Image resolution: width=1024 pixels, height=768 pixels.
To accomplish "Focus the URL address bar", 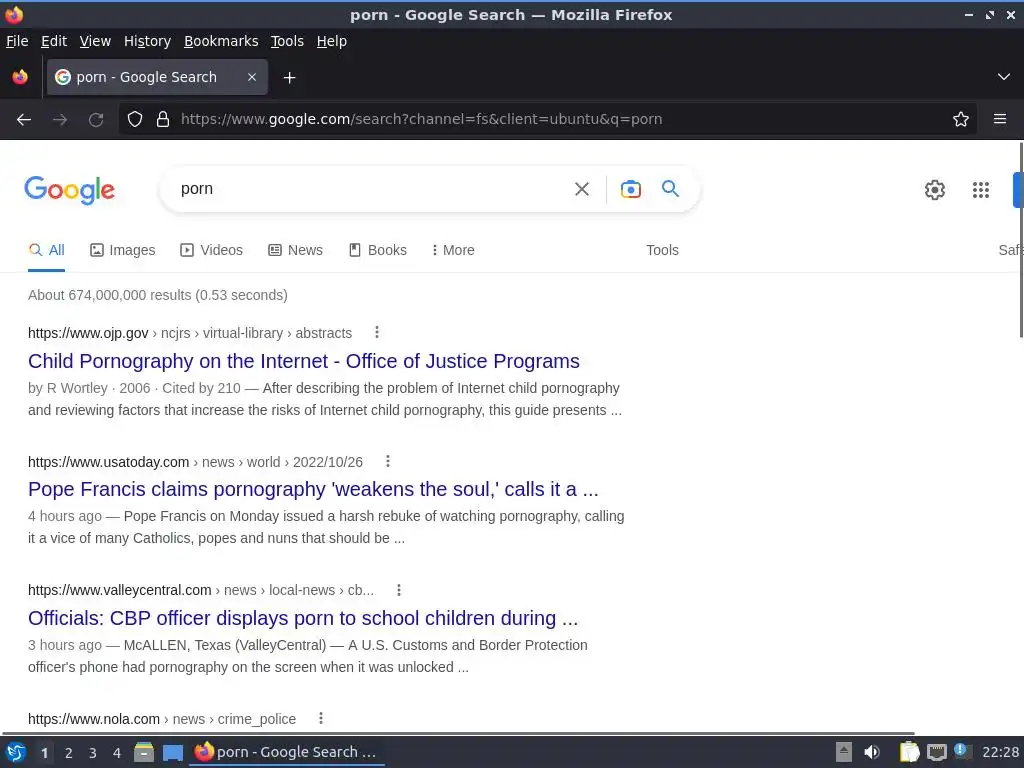I will [x=549, y=119].
